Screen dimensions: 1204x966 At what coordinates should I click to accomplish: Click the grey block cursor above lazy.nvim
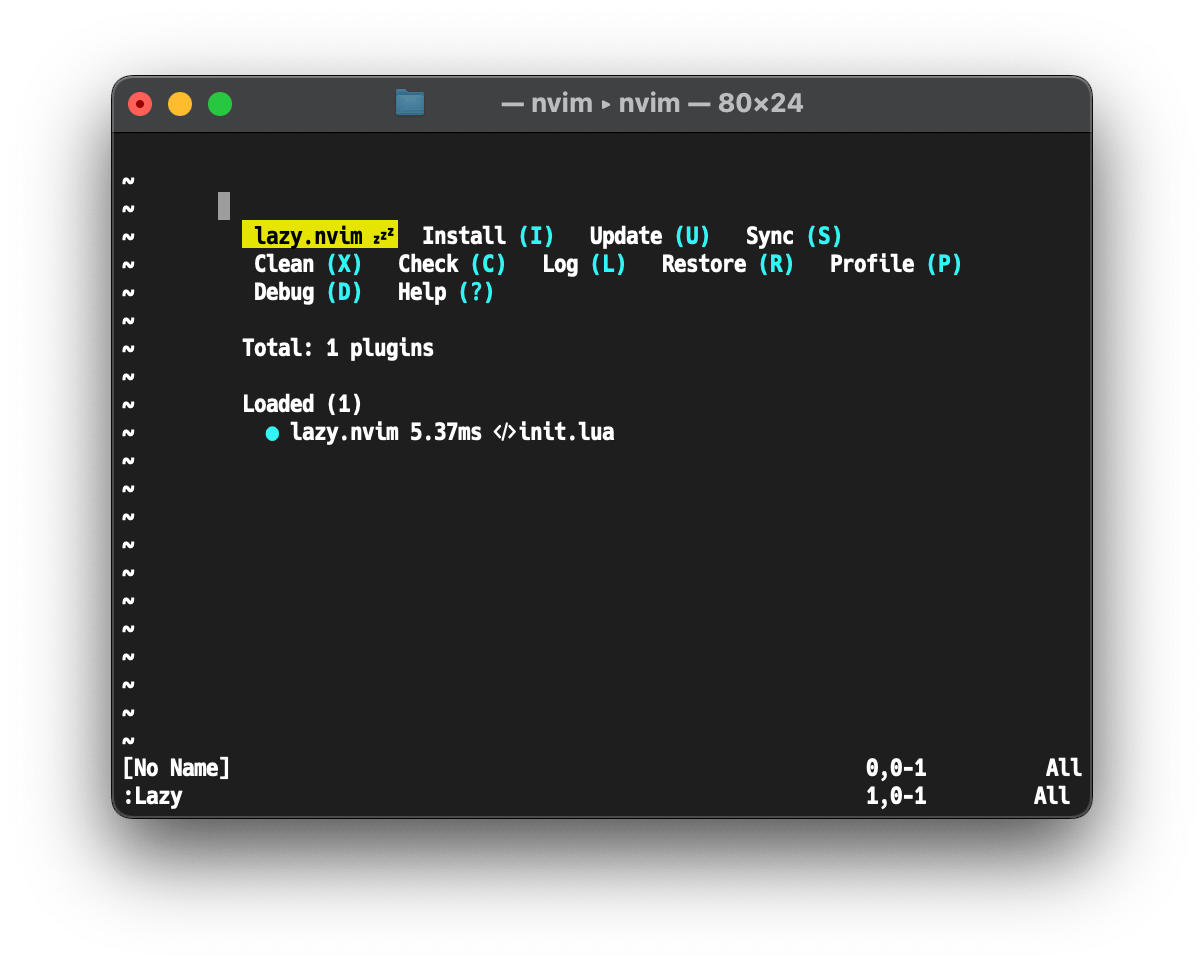pyautogui.click(x=224, y=206)
